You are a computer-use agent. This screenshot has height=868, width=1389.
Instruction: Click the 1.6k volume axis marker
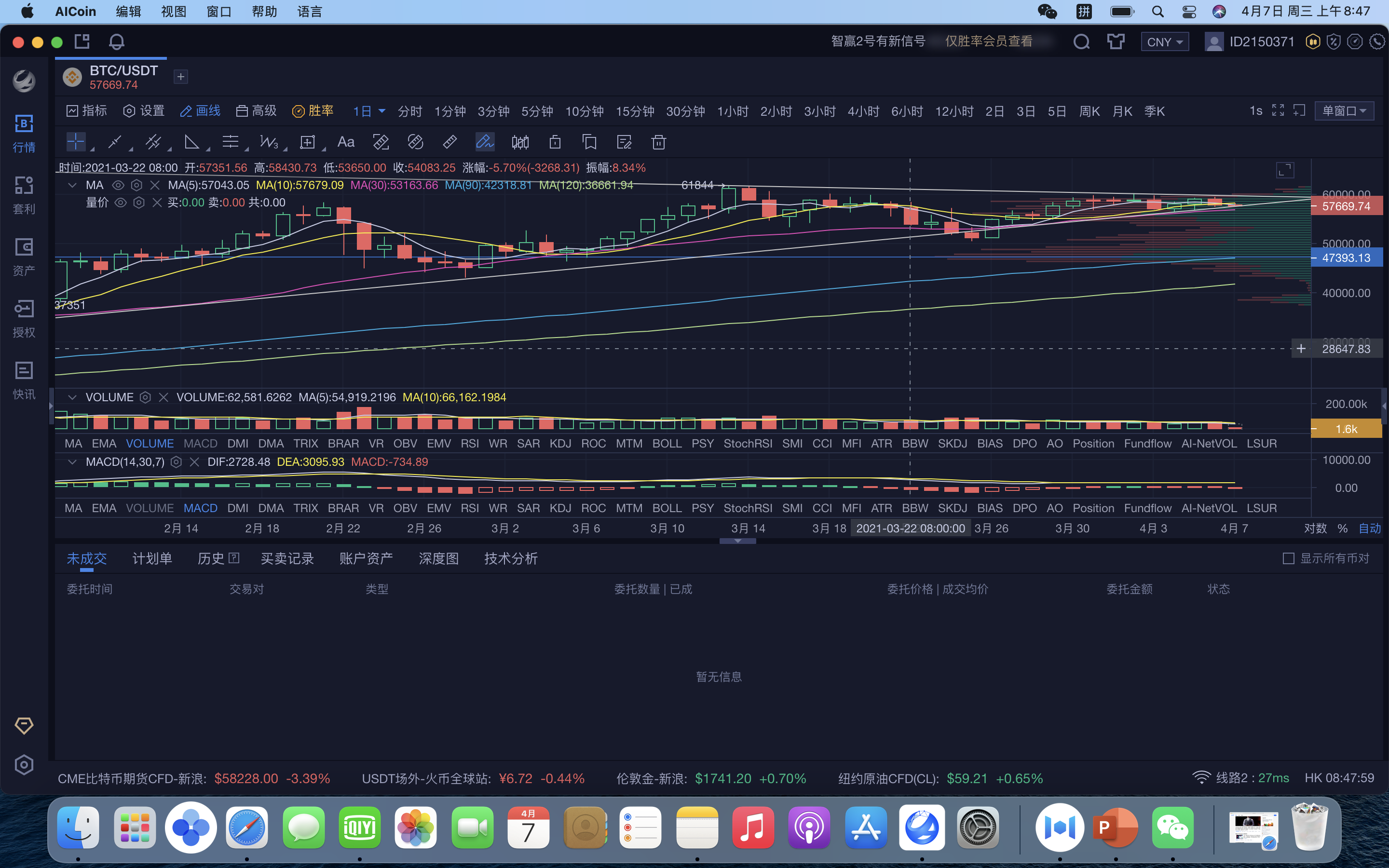(1347, 429)
